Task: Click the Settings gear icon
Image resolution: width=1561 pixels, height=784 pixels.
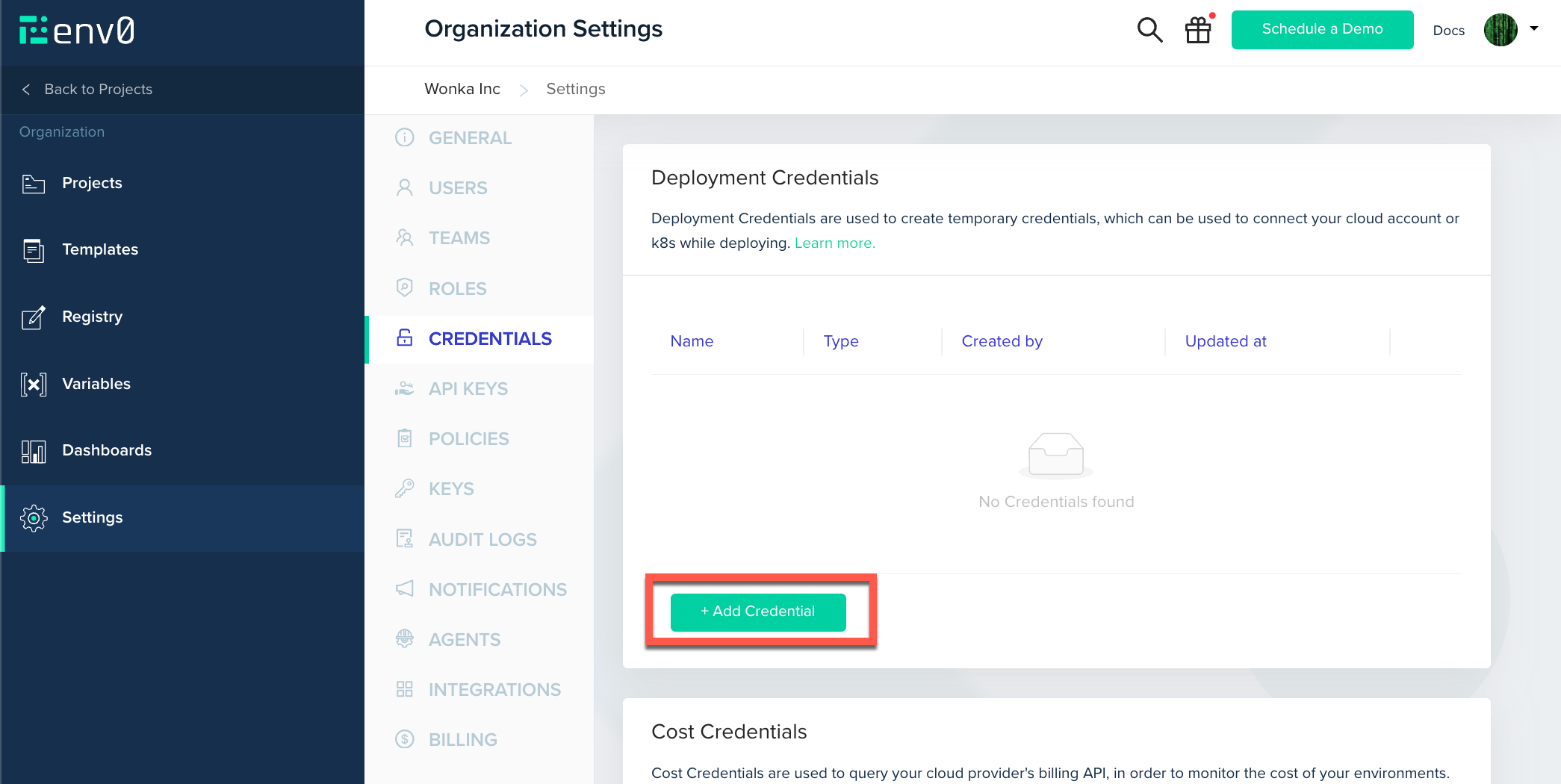Action: (x=34, y=518)
